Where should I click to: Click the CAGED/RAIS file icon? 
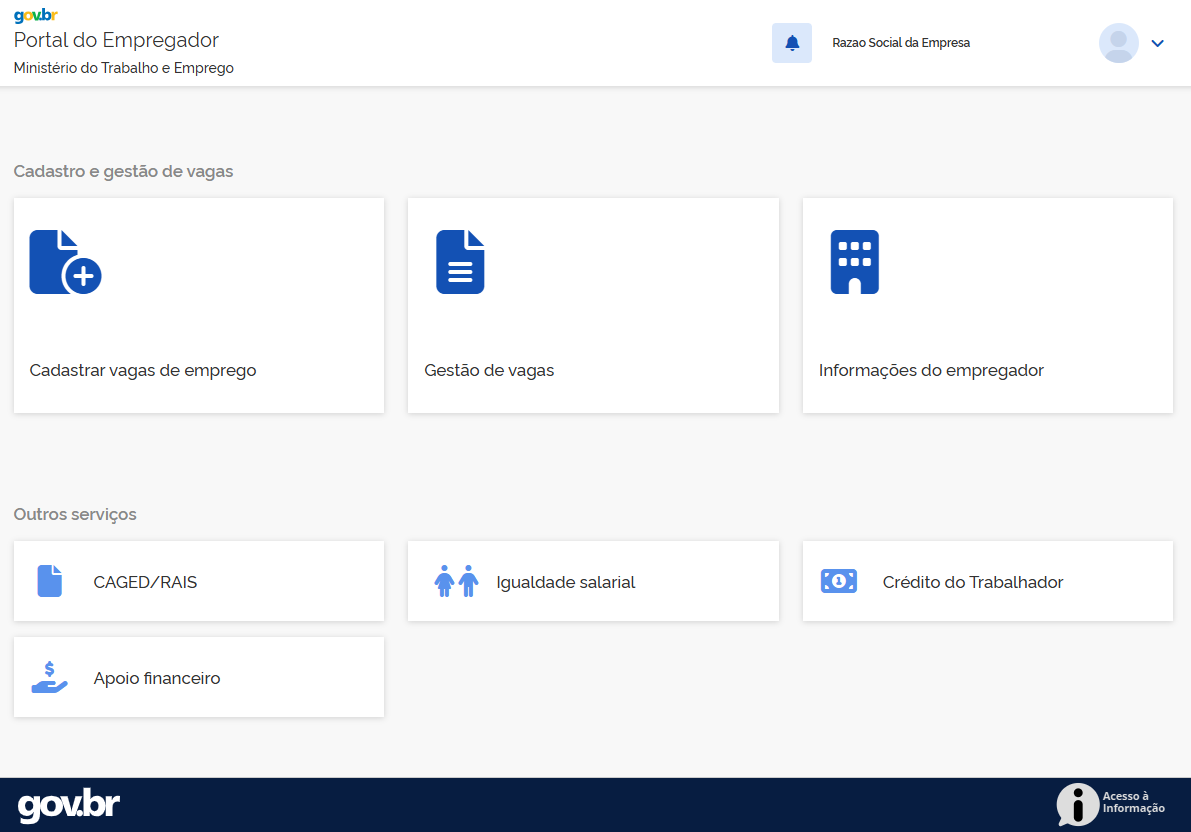tap(50, 581)
